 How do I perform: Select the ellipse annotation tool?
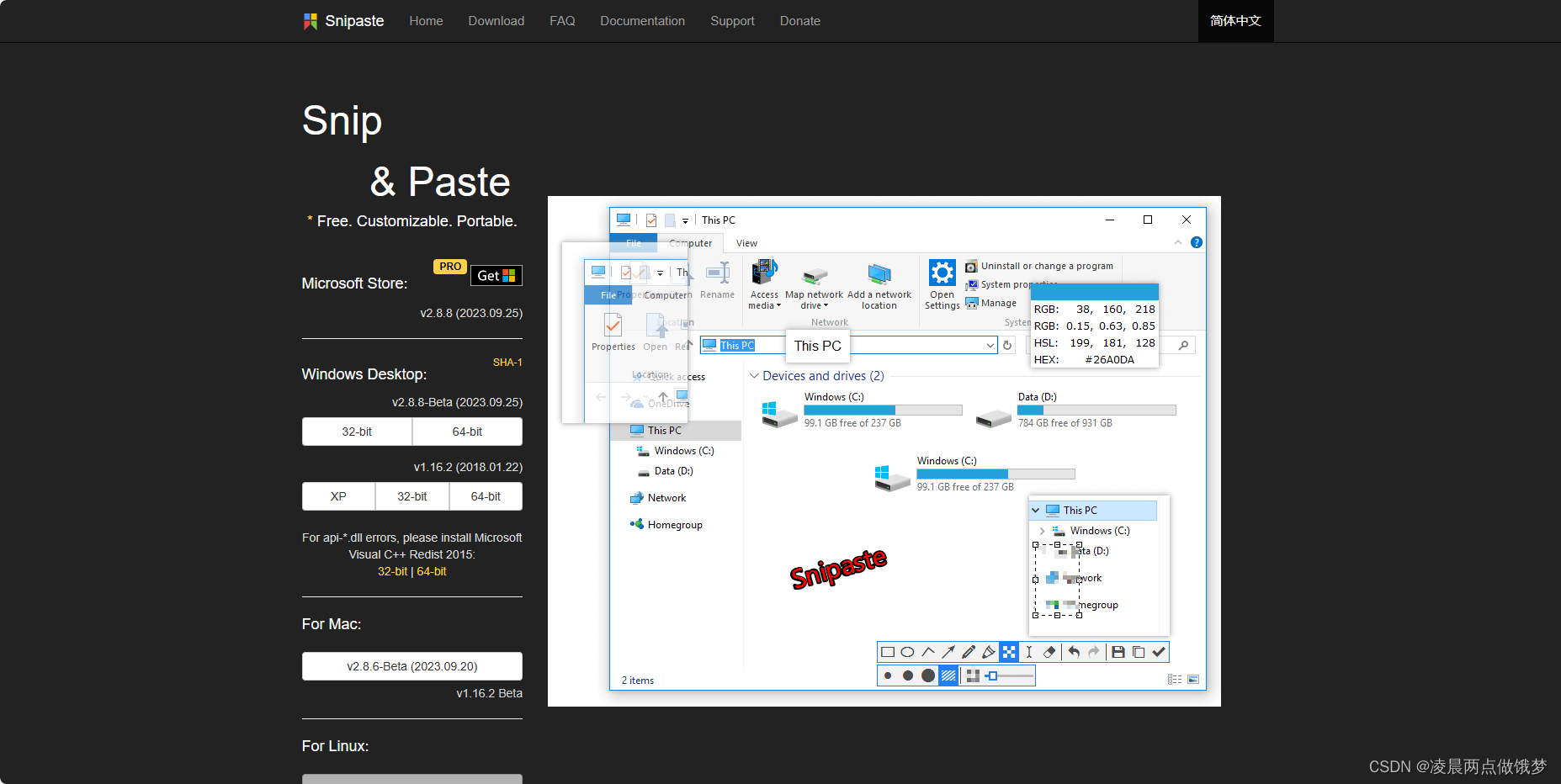point(907,652)
